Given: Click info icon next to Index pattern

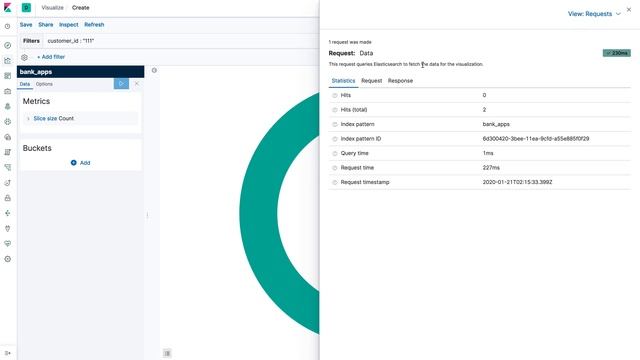Looking at the screenshot, I should pos(335,124).
